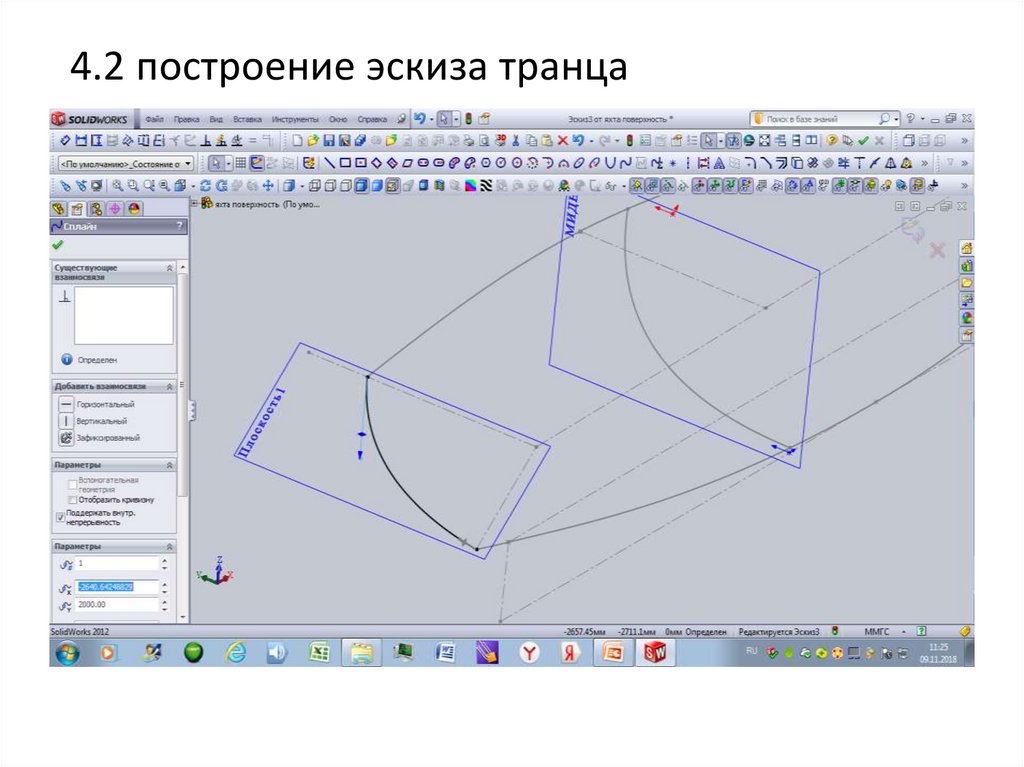This screenshot has width=1024, height=767.
Task: Increment the X coordinate spinner arrow
Action: tap(165, 583)
